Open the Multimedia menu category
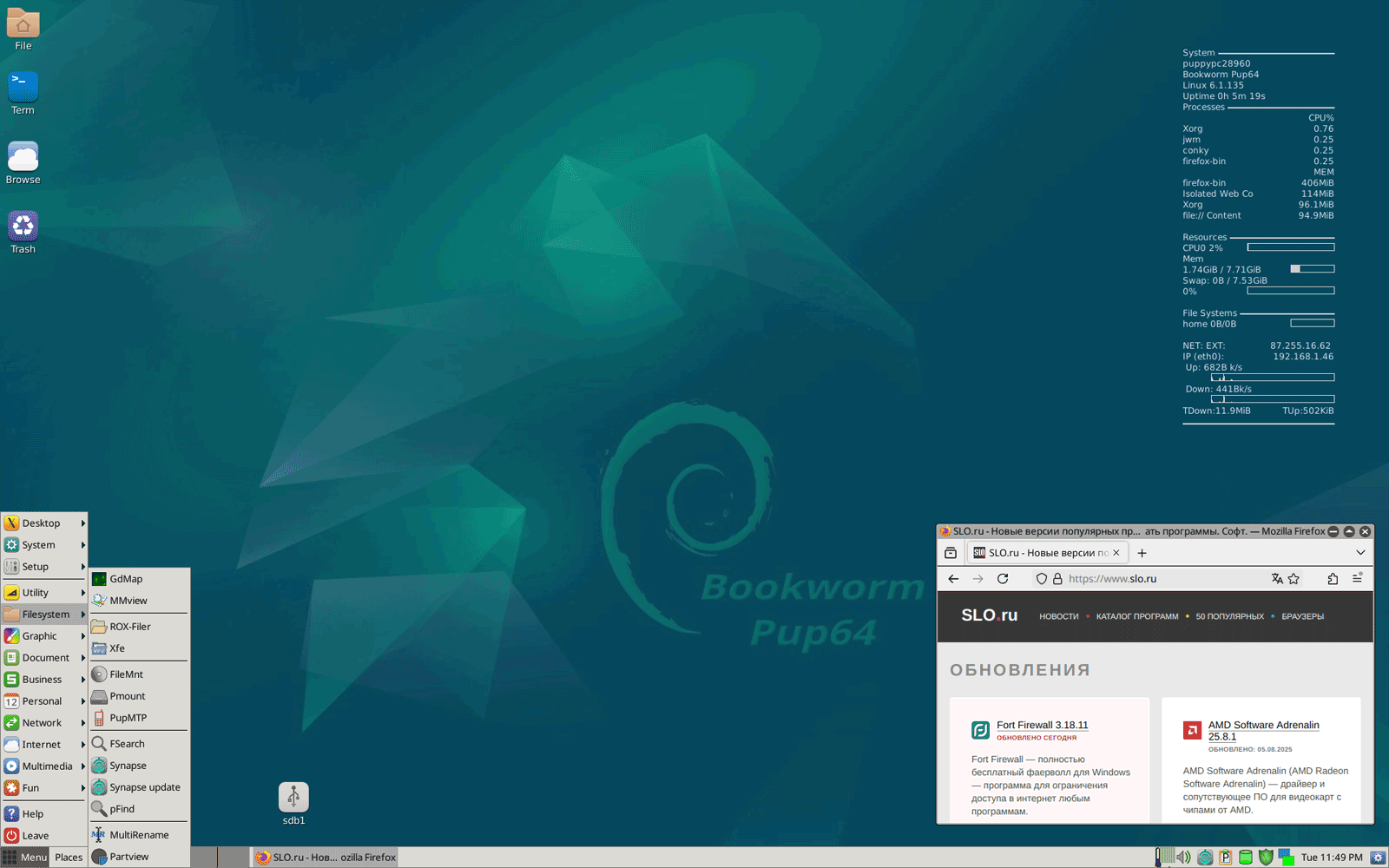1389x868 pixels. pos(44,766)
